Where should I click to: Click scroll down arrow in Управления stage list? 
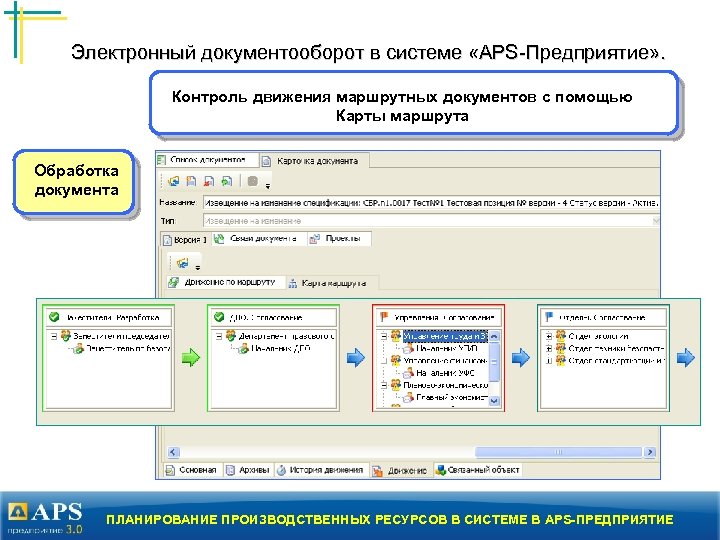tap(494, 401)
